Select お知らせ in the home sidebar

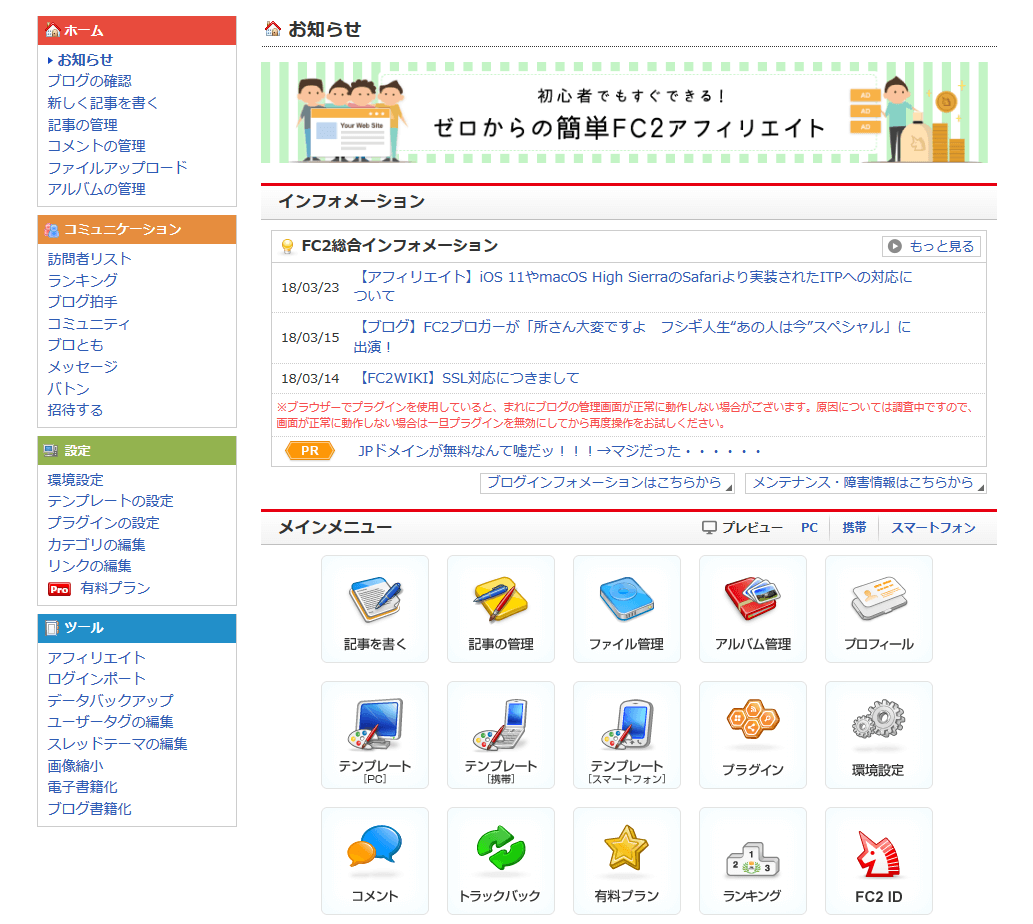[85, 60]
